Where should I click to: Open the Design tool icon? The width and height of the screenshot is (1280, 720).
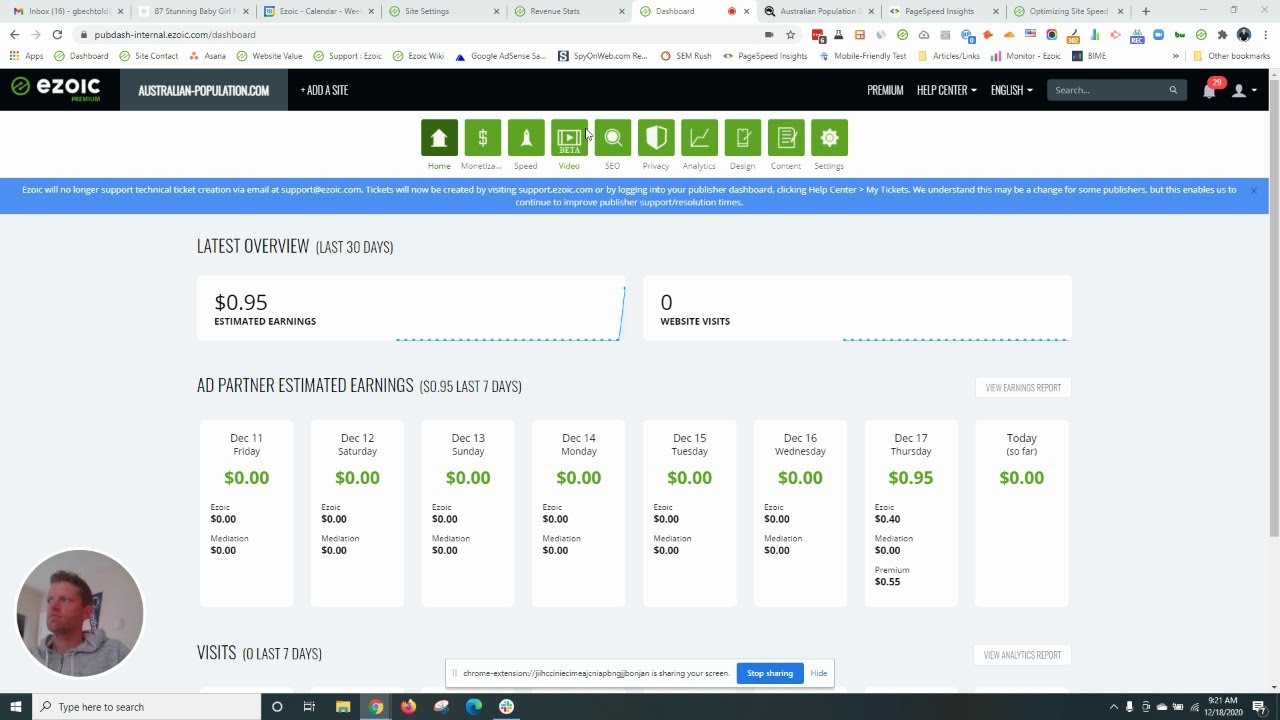click(742, 137)
